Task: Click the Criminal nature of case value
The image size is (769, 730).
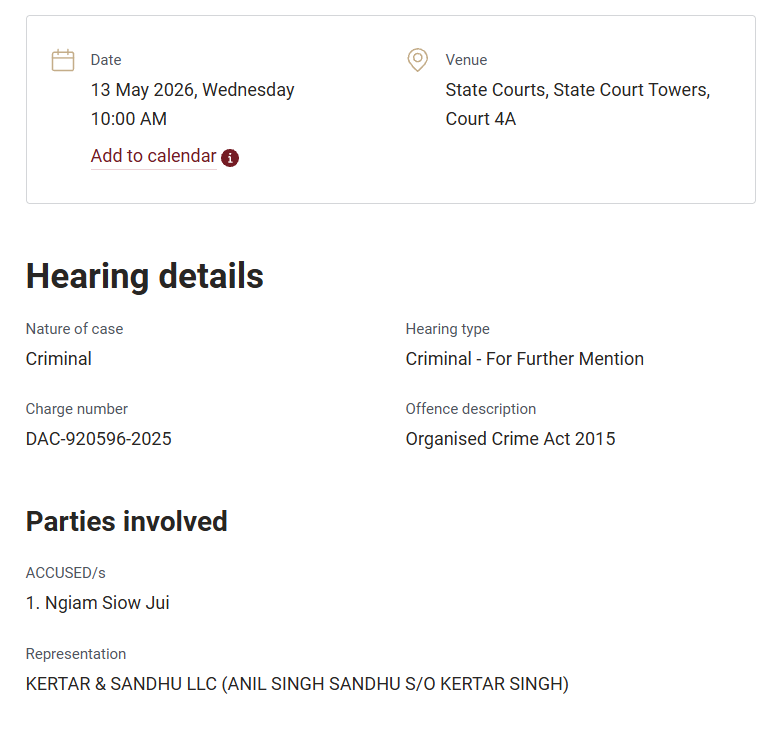Action: [58, 359]
